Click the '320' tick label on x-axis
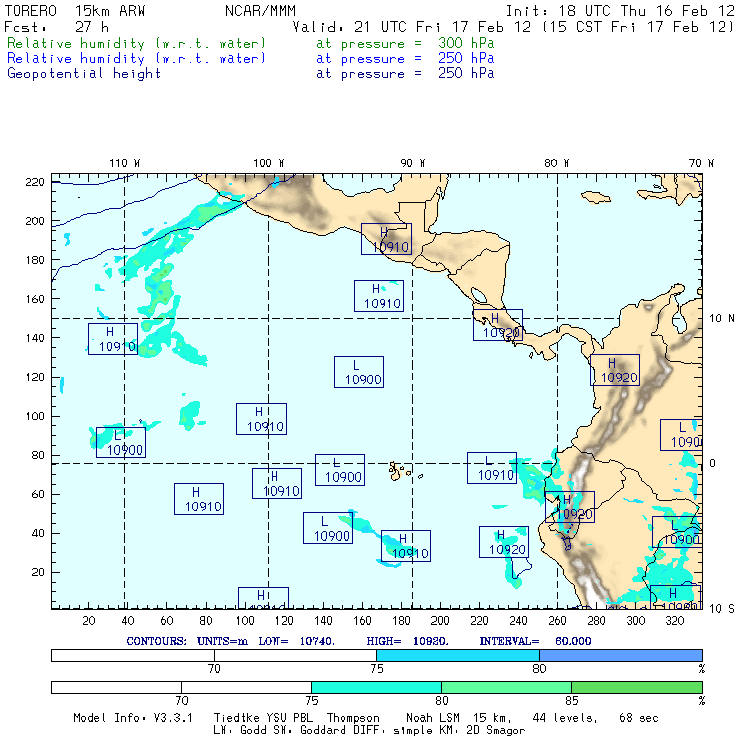 [x=674, y=621]
